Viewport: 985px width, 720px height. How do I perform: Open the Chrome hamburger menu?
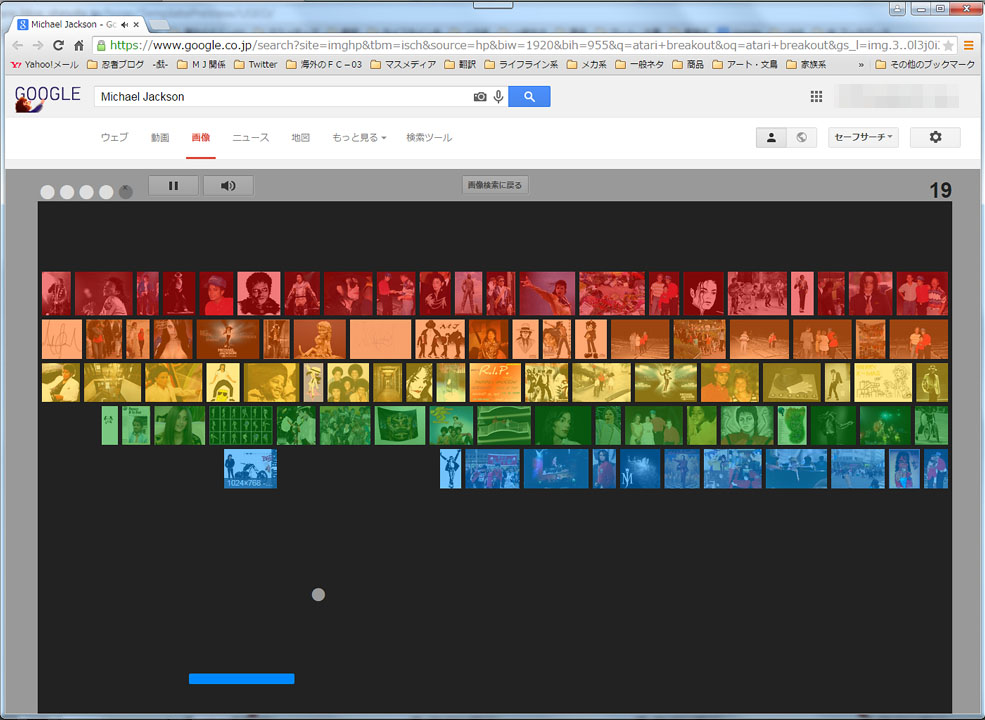click(969, 45)
